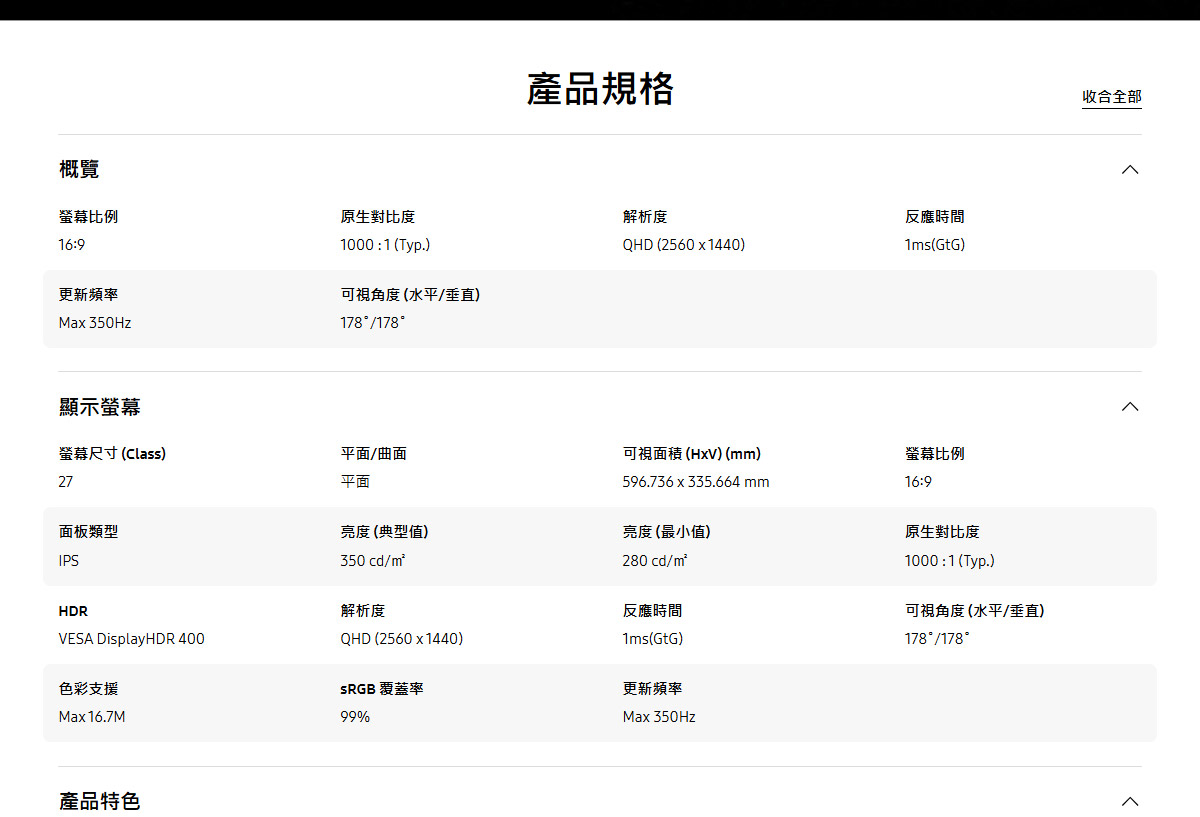Select the IPS panel type value
Image resolution: width=1200 pixels, height=817 pixels.
point(68,560)
